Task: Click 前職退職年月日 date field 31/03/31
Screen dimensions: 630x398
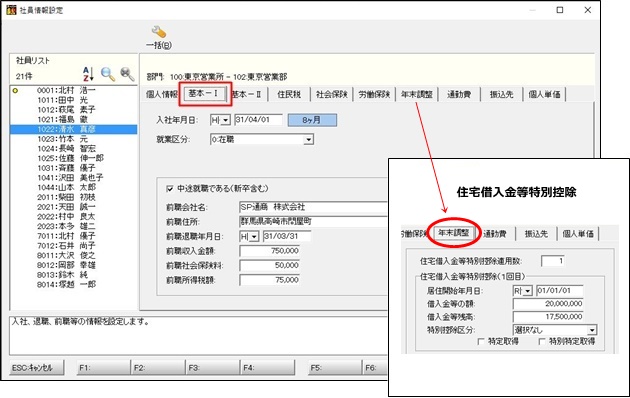Action: pos(287,236)
